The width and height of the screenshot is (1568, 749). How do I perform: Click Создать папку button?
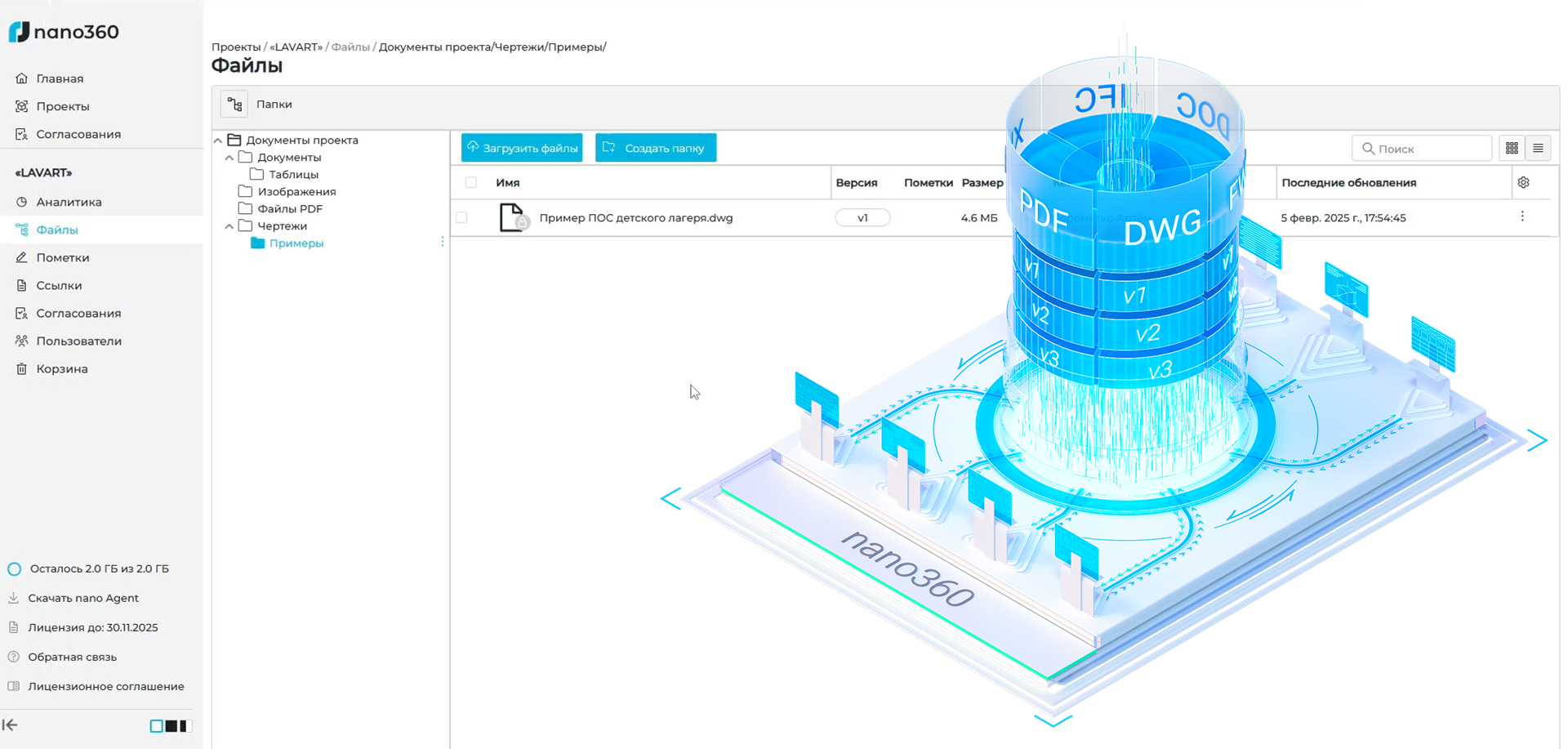(656, 148)
